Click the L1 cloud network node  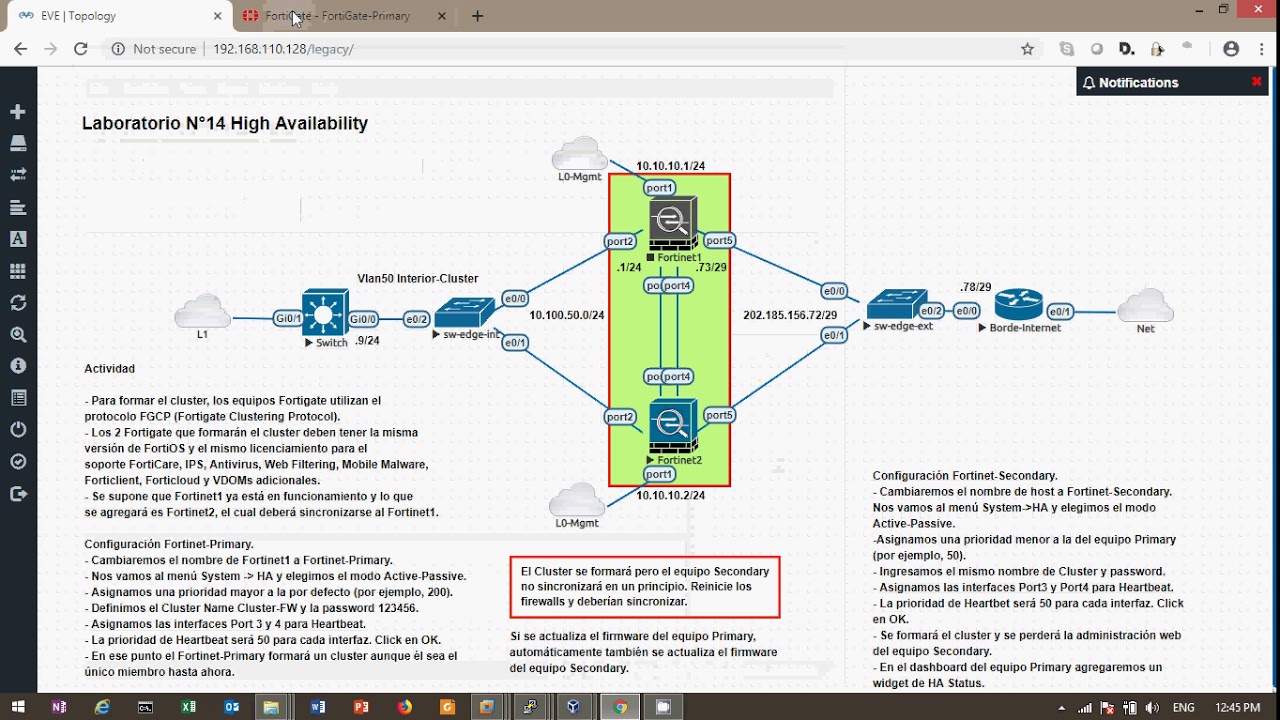pyautogui.click(x=202, y=311)
